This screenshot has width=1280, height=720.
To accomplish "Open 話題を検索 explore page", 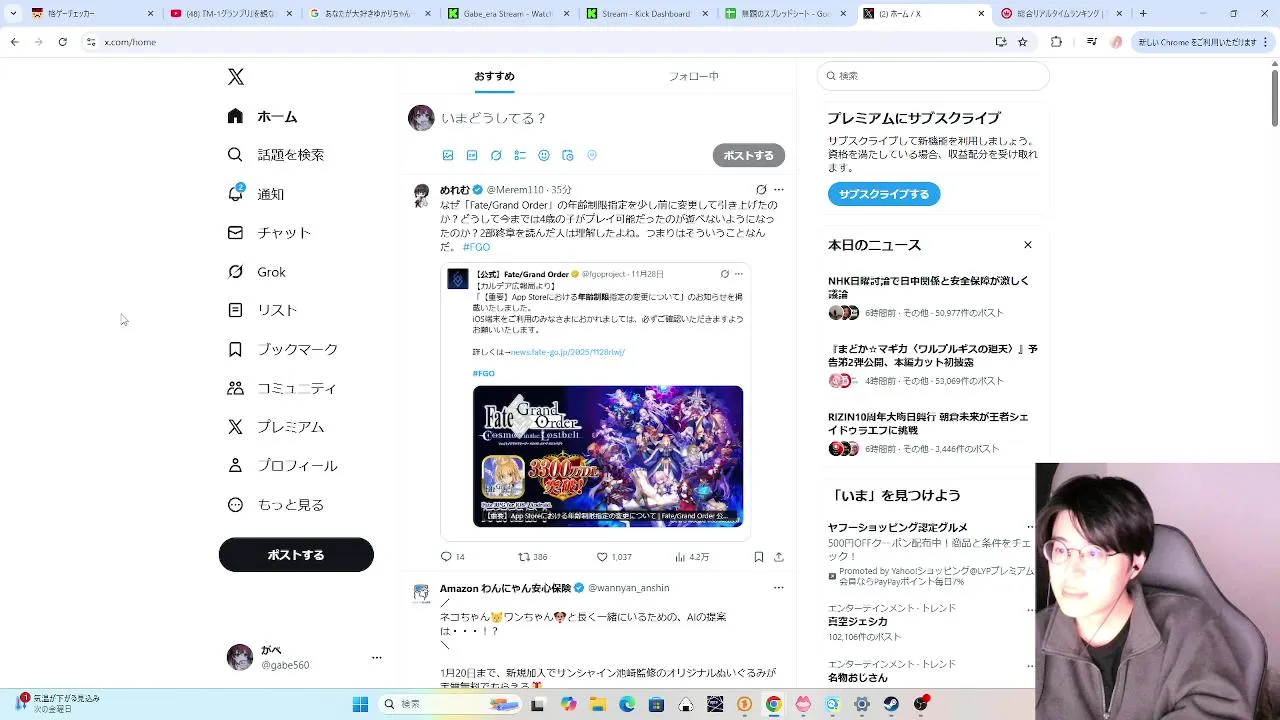I will 276,155.
